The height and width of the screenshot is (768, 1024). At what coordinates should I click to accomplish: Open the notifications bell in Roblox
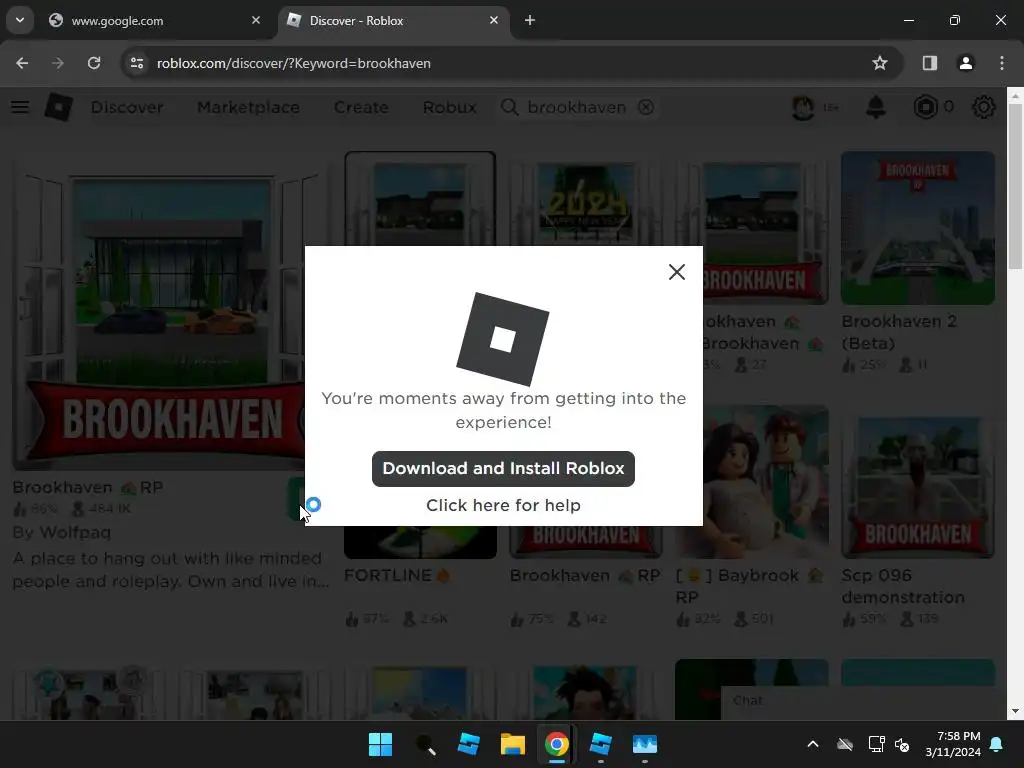click(x=876, y=107)
